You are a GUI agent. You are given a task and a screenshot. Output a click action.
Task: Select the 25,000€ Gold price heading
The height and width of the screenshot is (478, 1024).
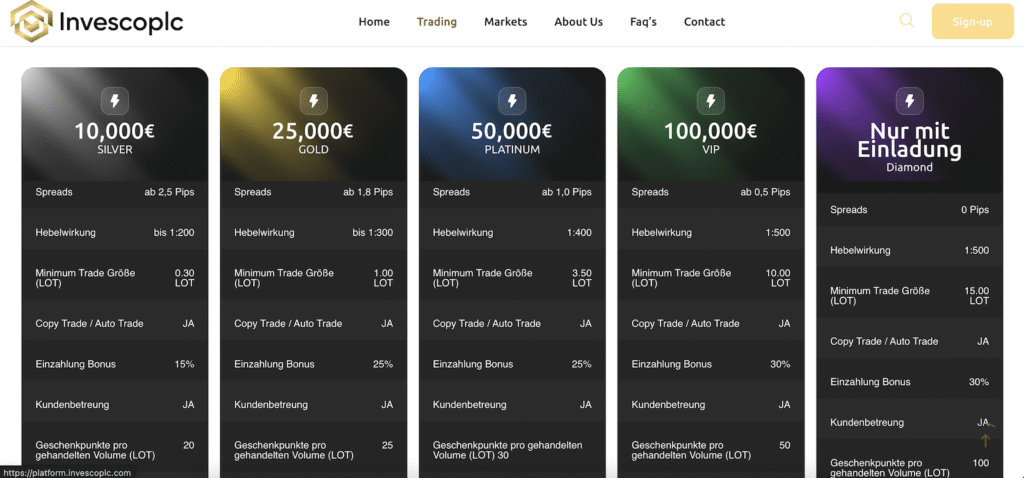click(x=313, y=131)
